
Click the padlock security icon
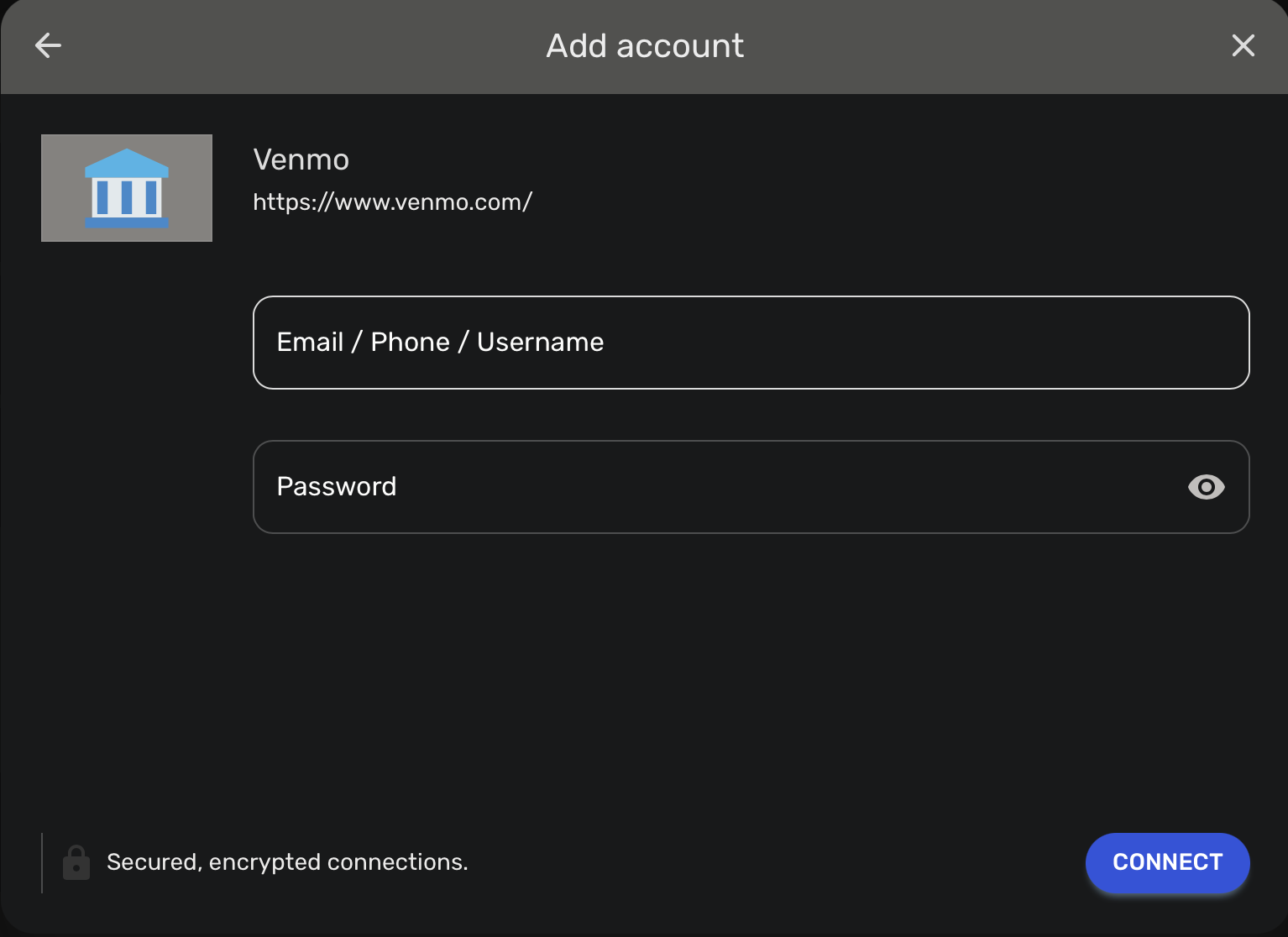[x=76, y=862]
